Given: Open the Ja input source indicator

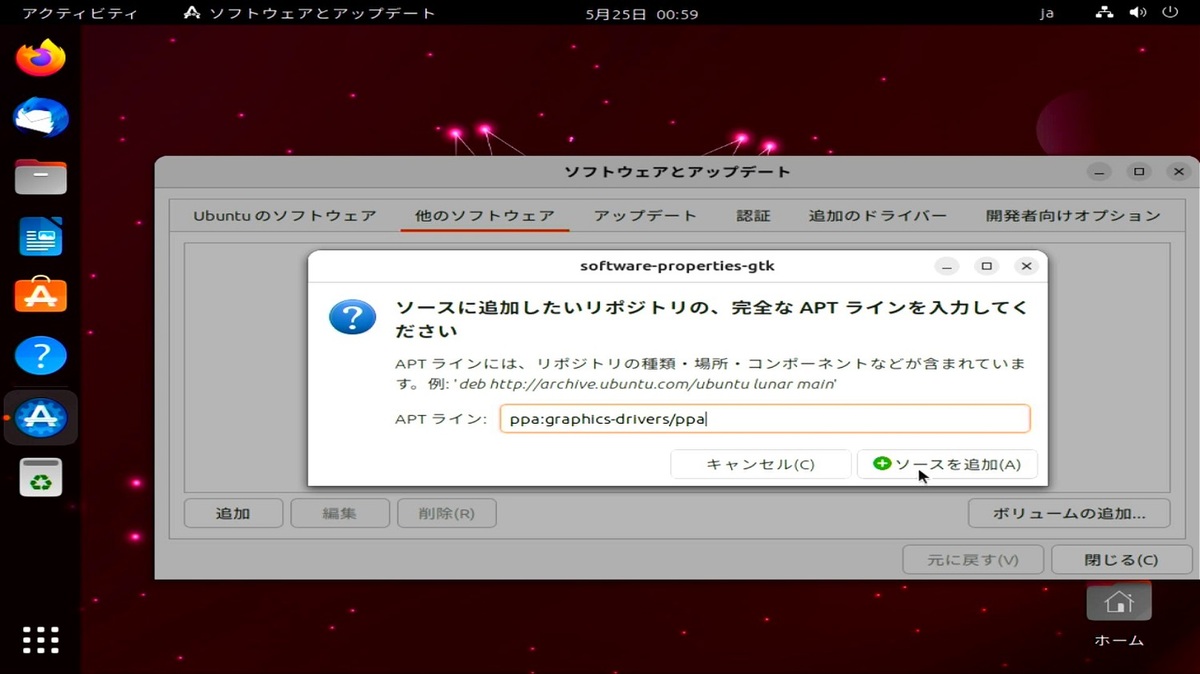Looking at the screenshot, I should point(1047,14).
